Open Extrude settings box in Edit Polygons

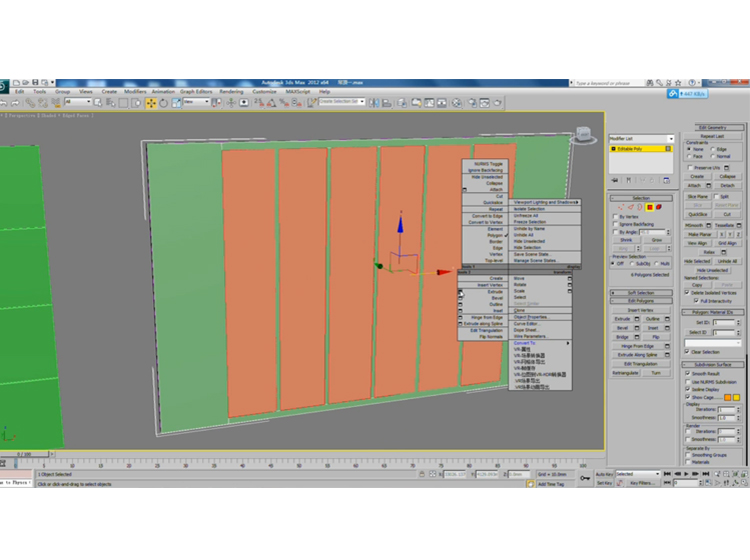click(x=637, y=319)
